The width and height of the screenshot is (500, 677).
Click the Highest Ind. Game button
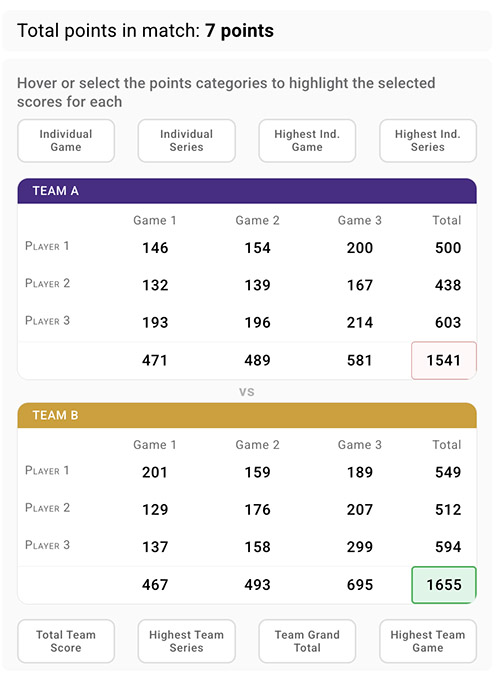pos(307,141)
